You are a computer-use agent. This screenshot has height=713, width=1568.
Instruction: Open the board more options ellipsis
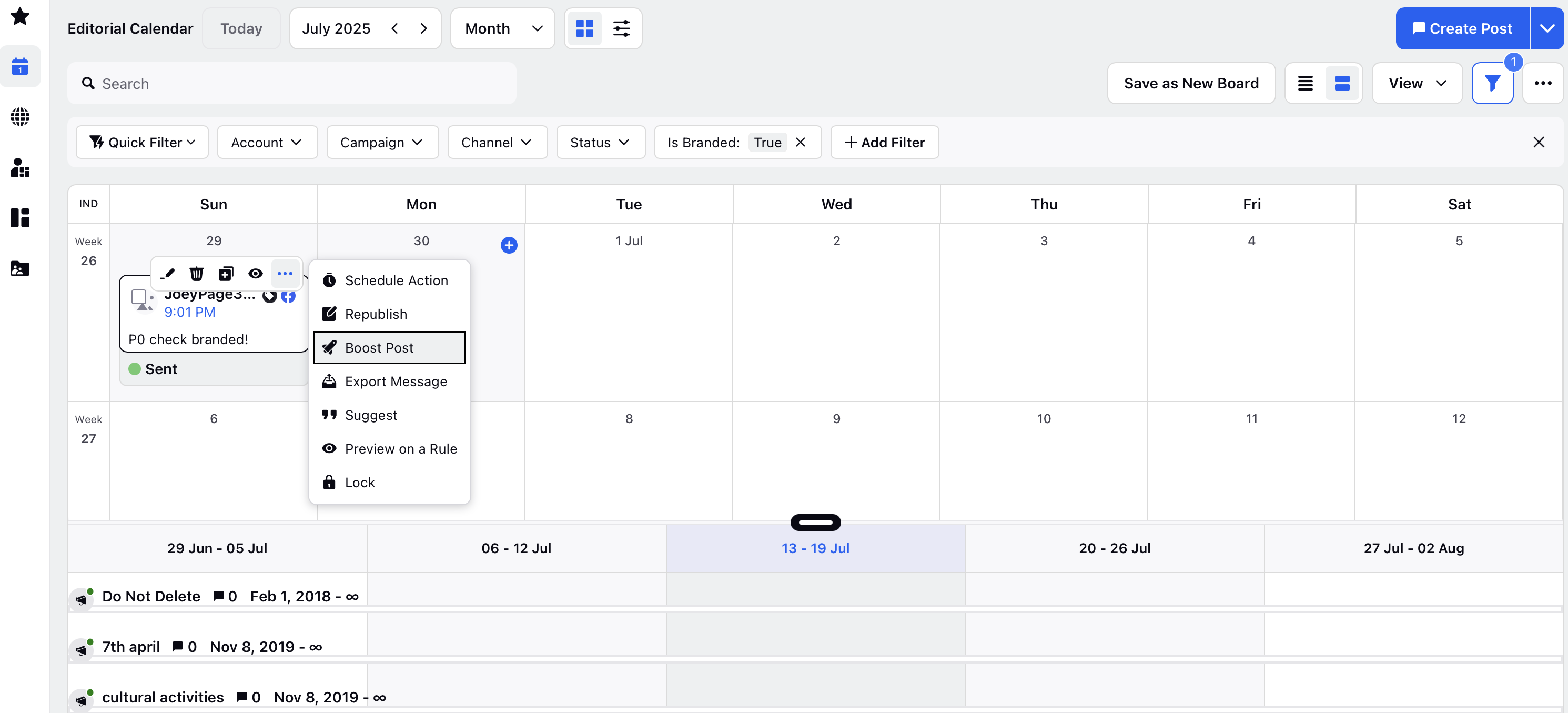(1542, 84)
